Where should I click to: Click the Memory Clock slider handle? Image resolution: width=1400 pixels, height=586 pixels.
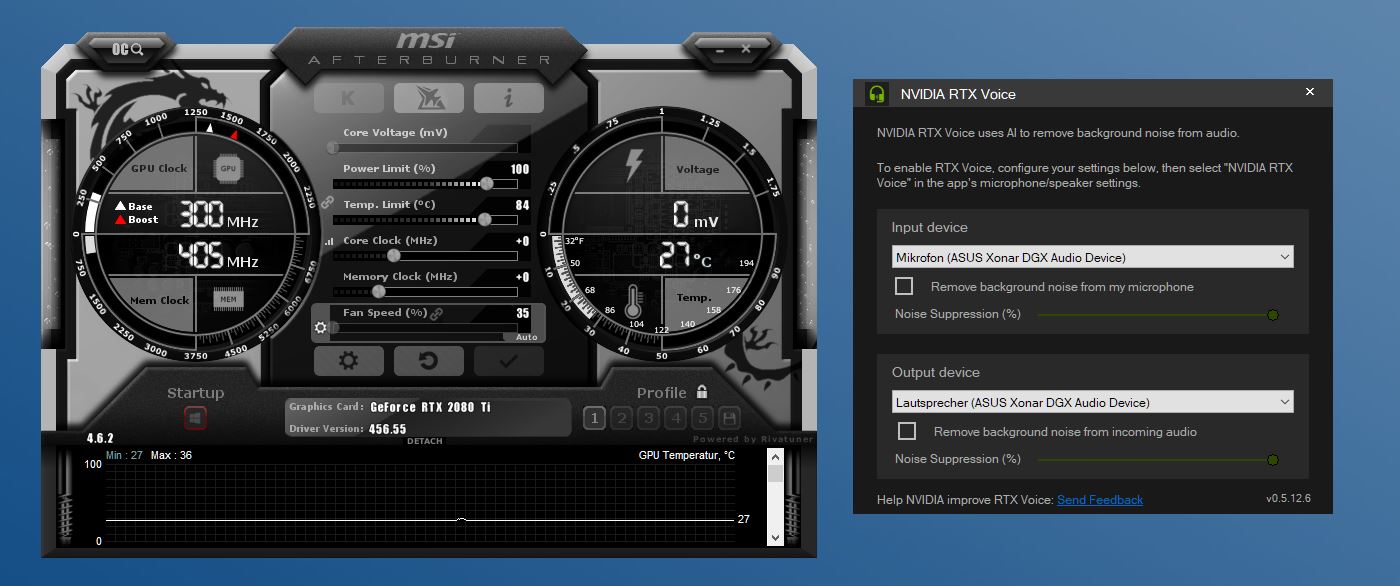tap(378, 291)
